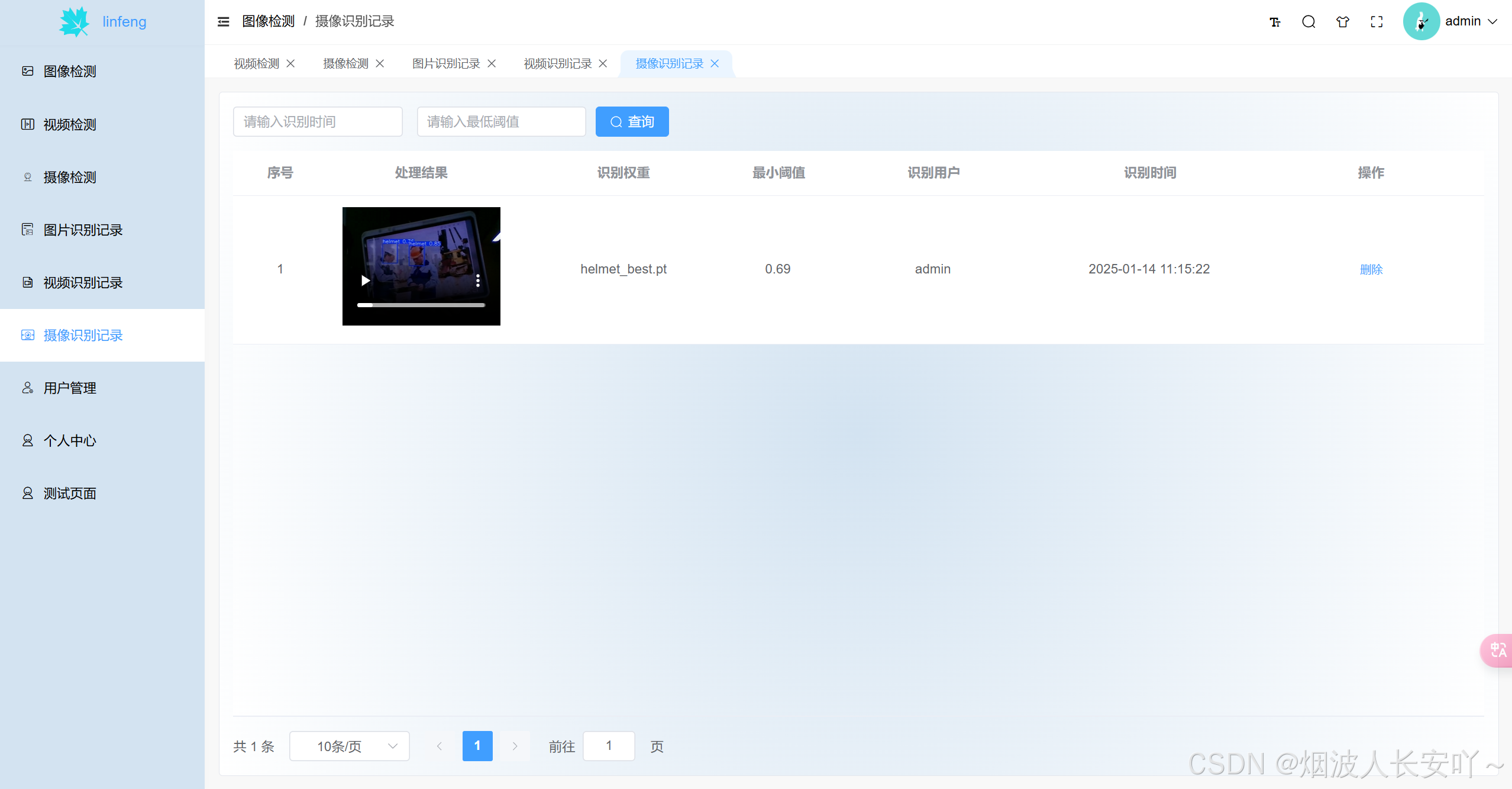Switch to the 图片识别记录 tab
The width and height of the screenshot is (1512, 789).
tap(446, 63)
